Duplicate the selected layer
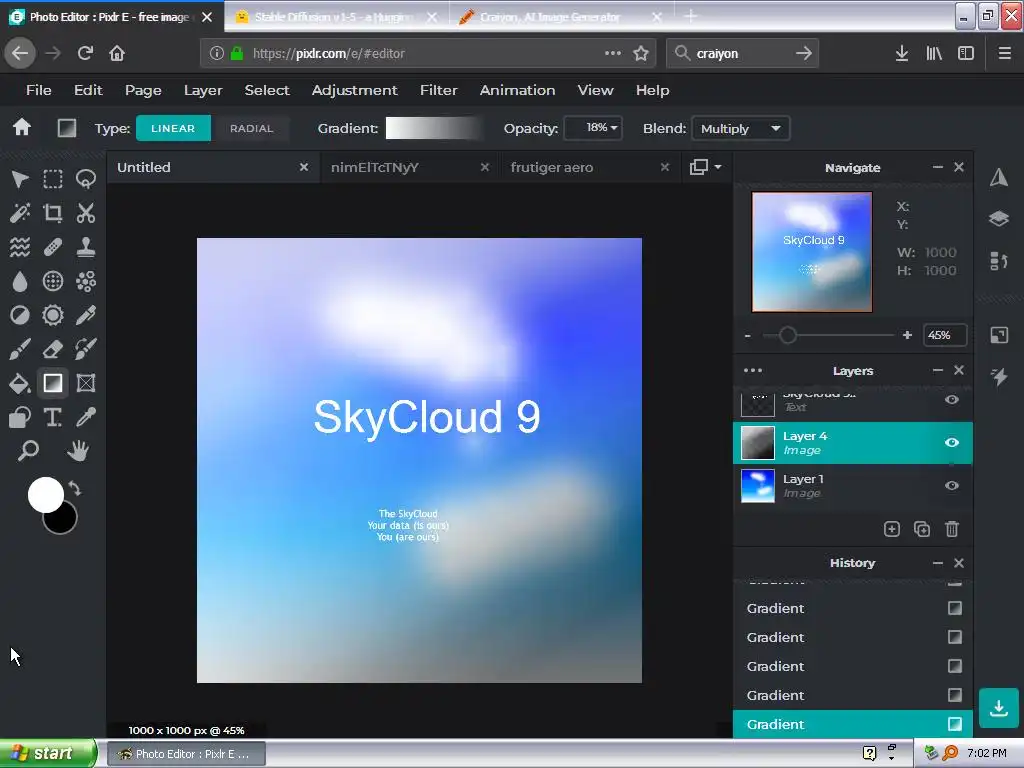This screenshot has width=1024, height=768. [x=922, y=529]
